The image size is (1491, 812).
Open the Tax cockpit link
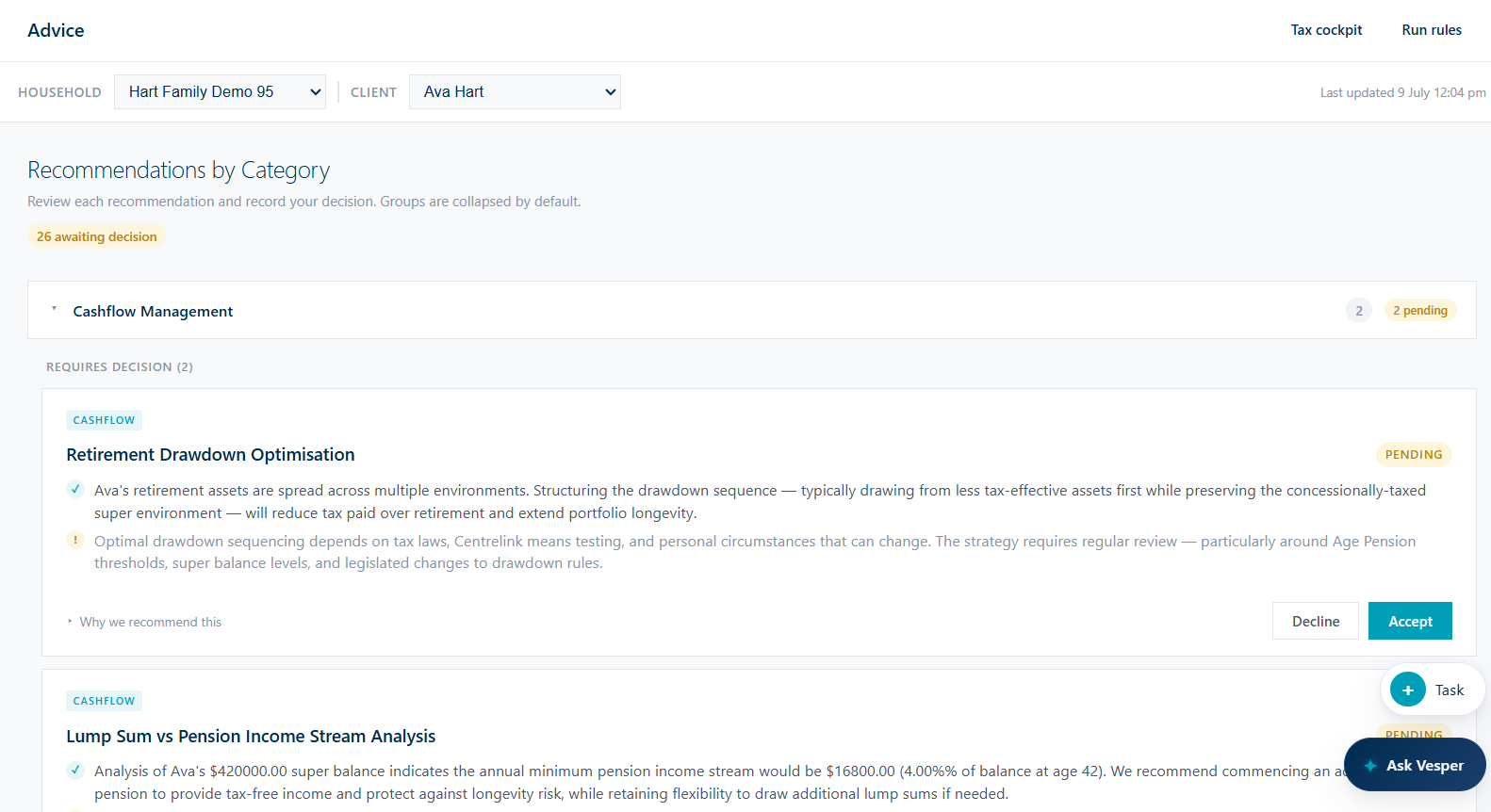[1326, 30]
